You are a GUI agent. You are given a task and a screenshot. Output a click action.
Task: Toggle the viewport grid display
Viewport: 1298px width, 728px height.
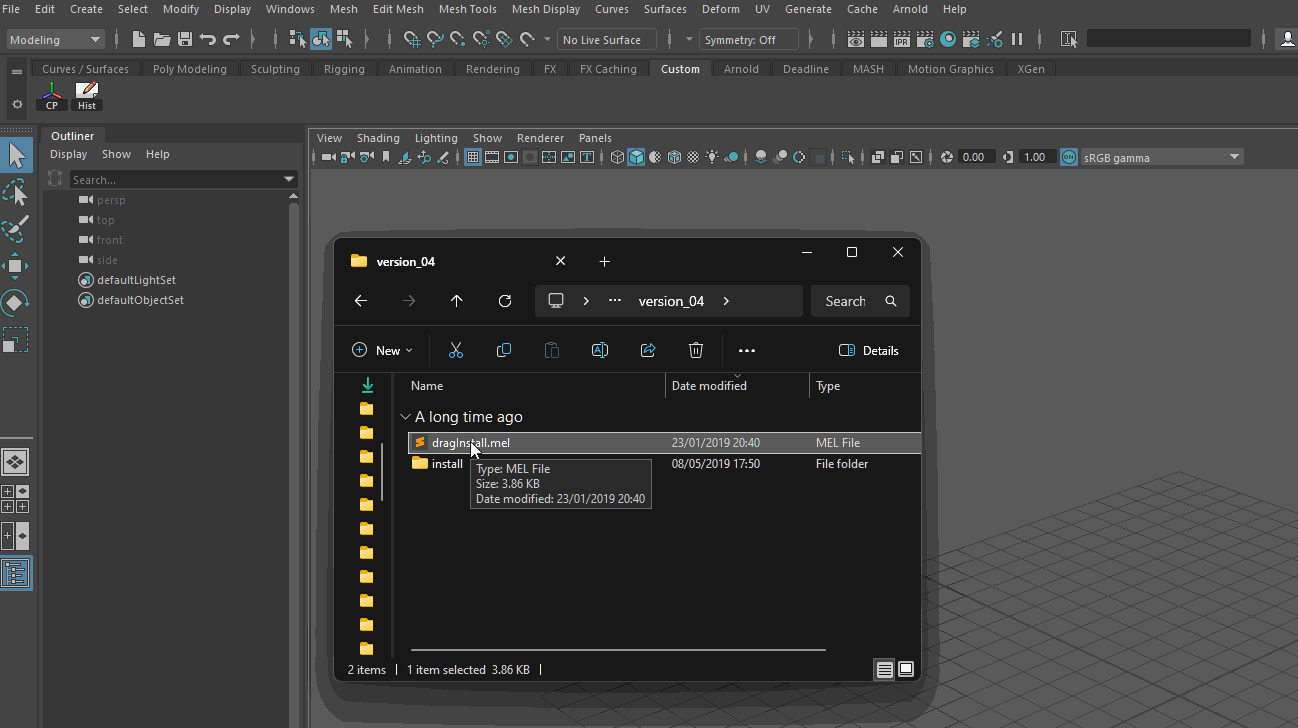pyautogui.click(x=473, y=157)
